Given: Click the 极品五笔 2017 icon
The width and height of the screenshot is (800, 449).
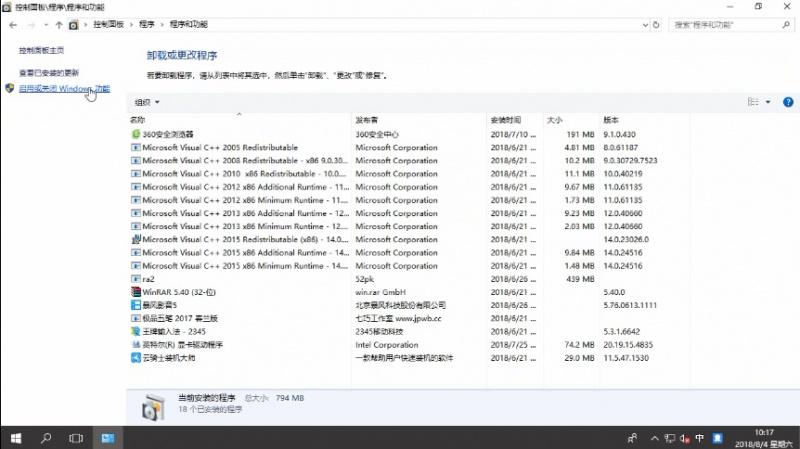Looking at the screenshot, I should pyautogui.click(x=136, y=318).
